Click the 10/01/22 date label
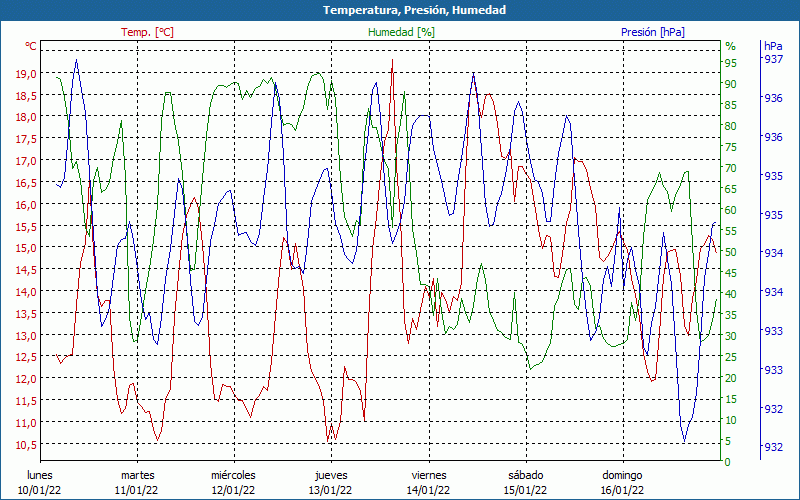The image size is (800, 500). tap(40, 490)
